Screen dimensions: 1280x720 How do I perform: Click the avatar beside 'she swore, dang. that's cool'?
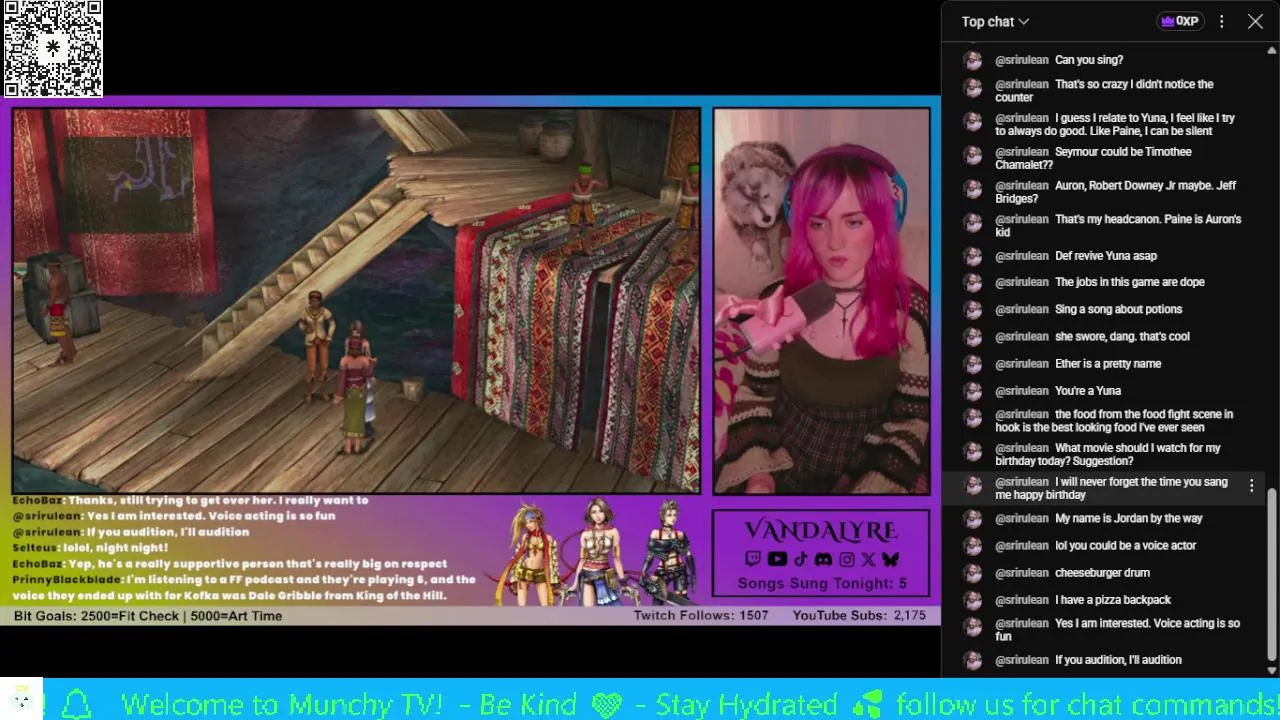click(x=972, y=337)
